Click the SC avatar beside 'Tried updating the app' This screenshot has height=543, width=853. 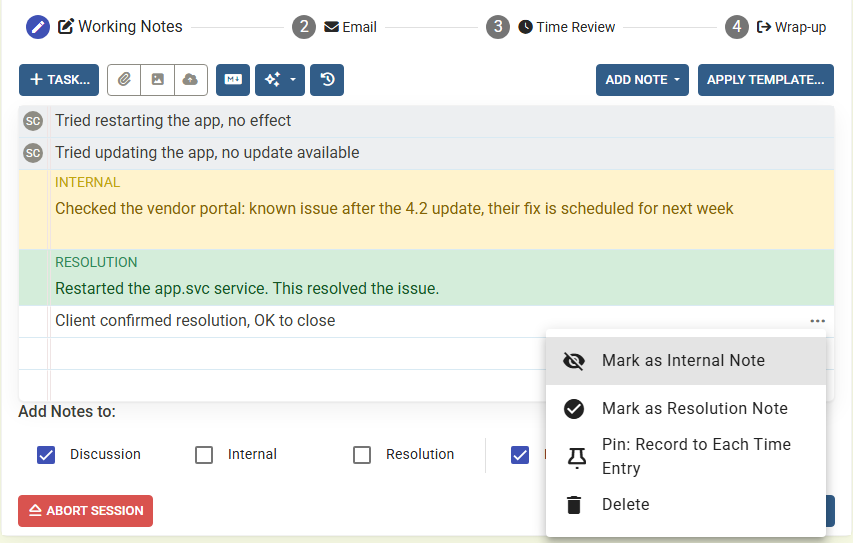[x=33, y=153]
